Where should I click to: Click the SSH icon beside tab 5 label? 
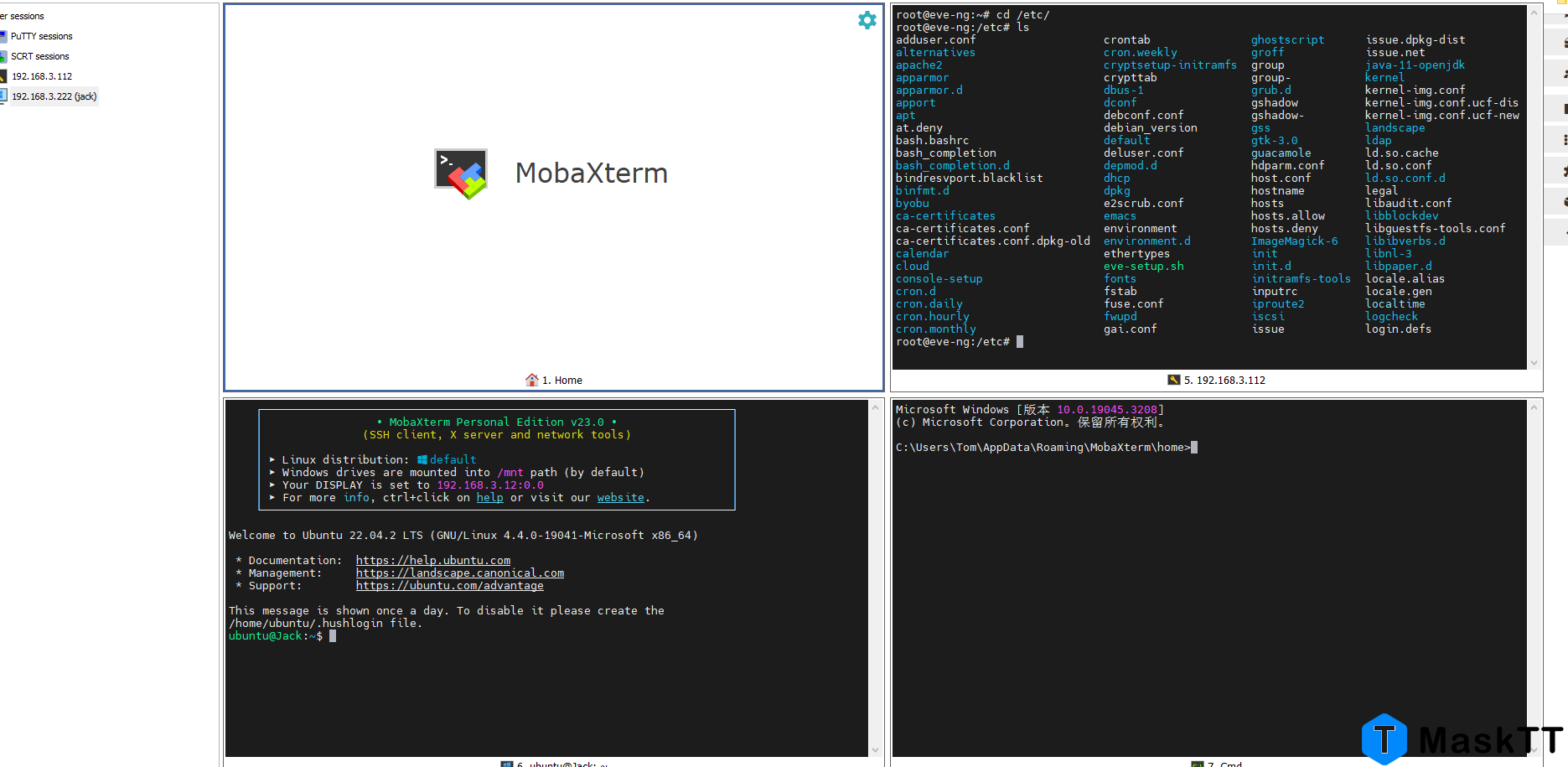[1173, 380]
